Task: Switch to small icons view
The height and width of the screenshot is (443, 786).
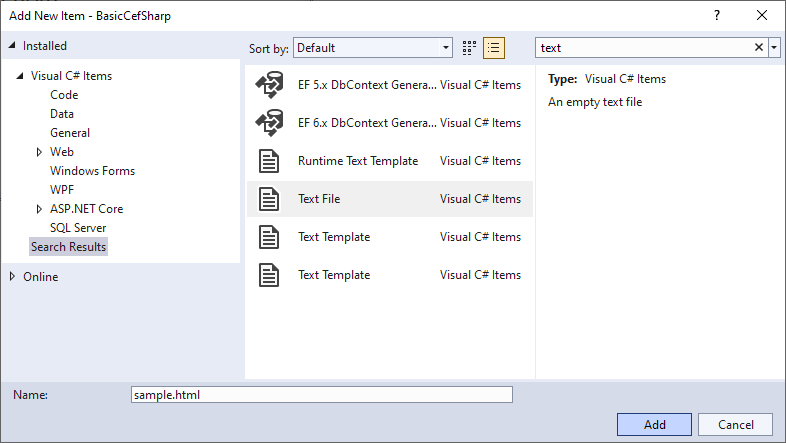Action: (x=470, y=48)
